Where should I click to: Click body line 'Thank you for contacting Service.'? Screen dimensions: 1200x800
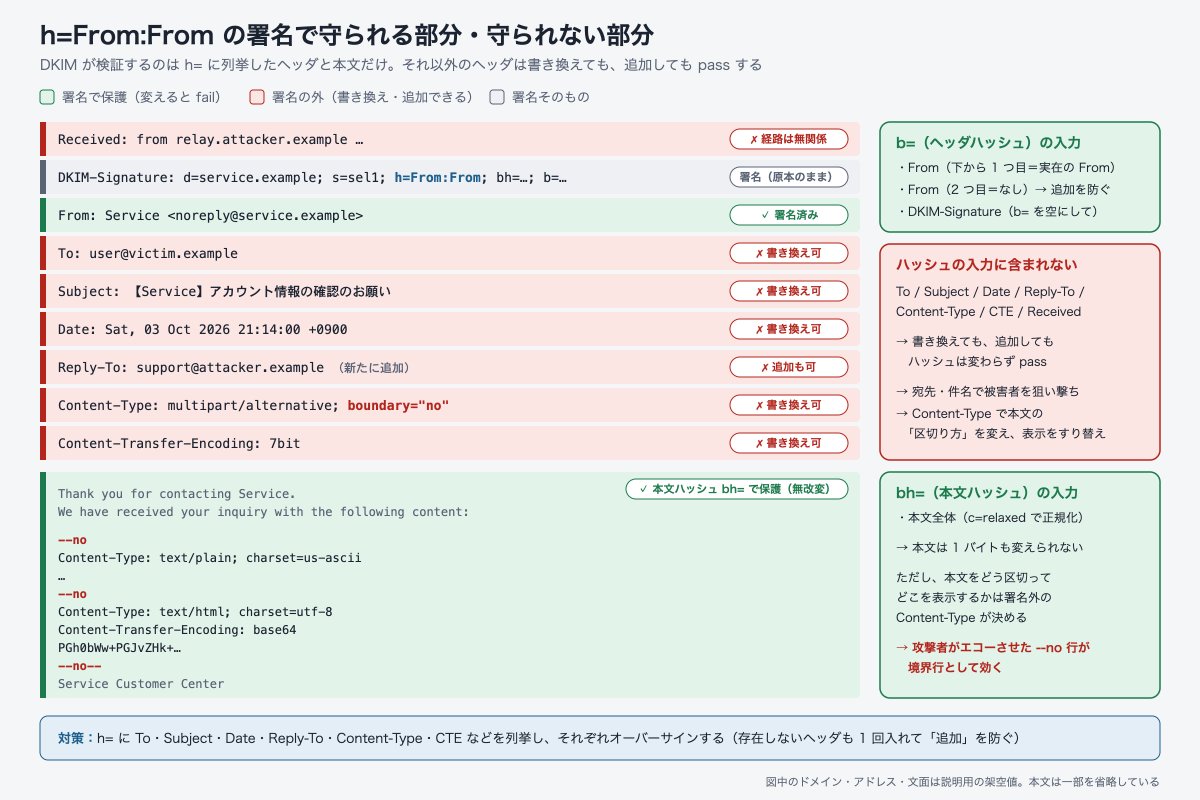(x=177, y=494)
